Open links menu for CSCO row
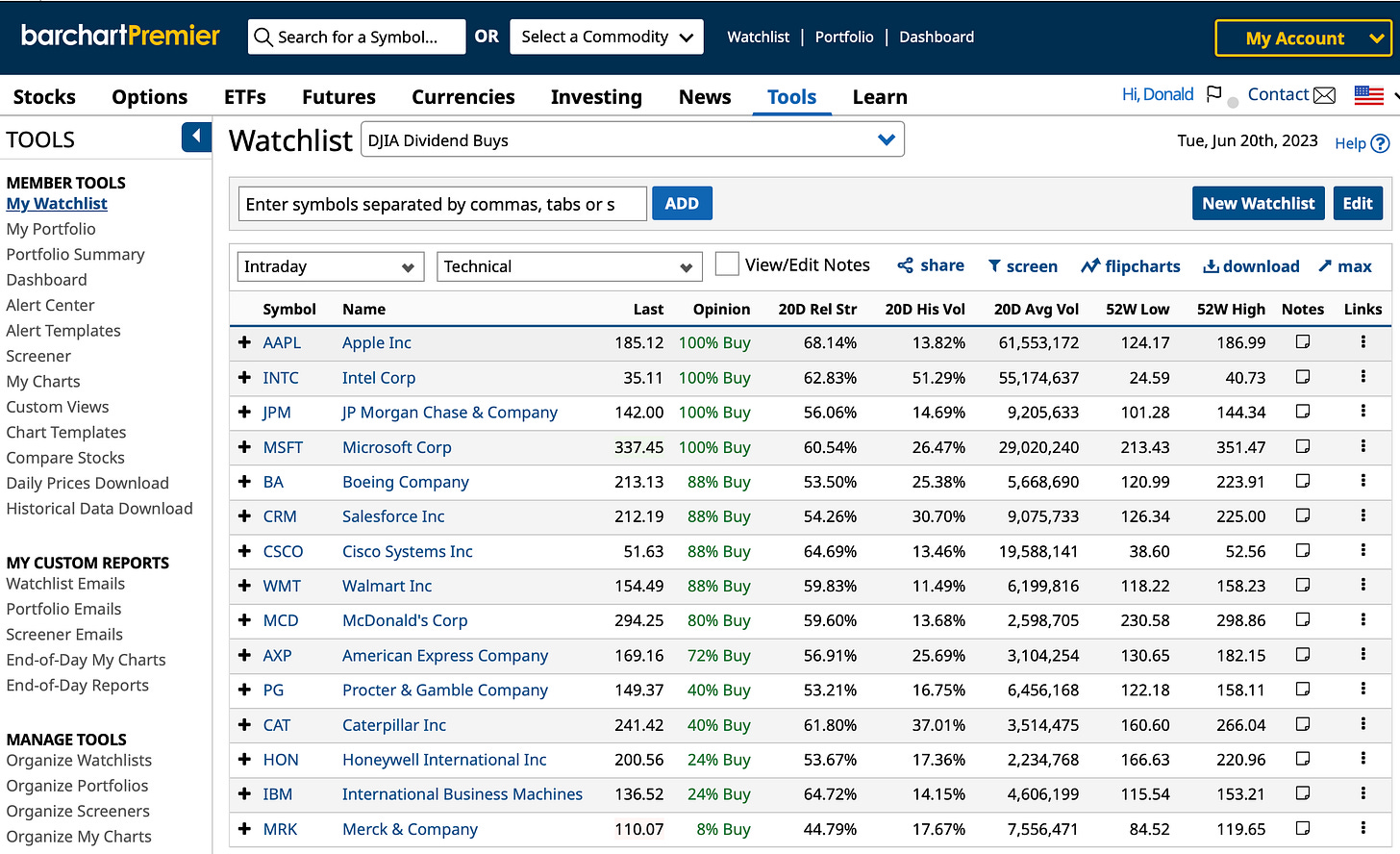Viewport: 1400px width, 854px height. [x=1362, y=550]
